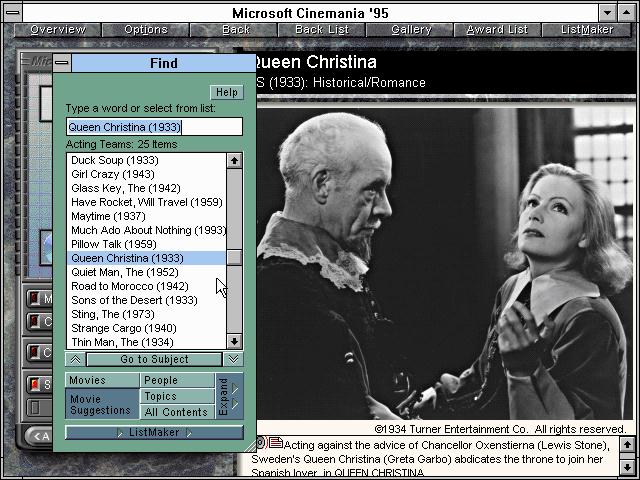This screenshot has width=640, height=480.
Task: Go Back to previous screen
Action: pos(236,30)
